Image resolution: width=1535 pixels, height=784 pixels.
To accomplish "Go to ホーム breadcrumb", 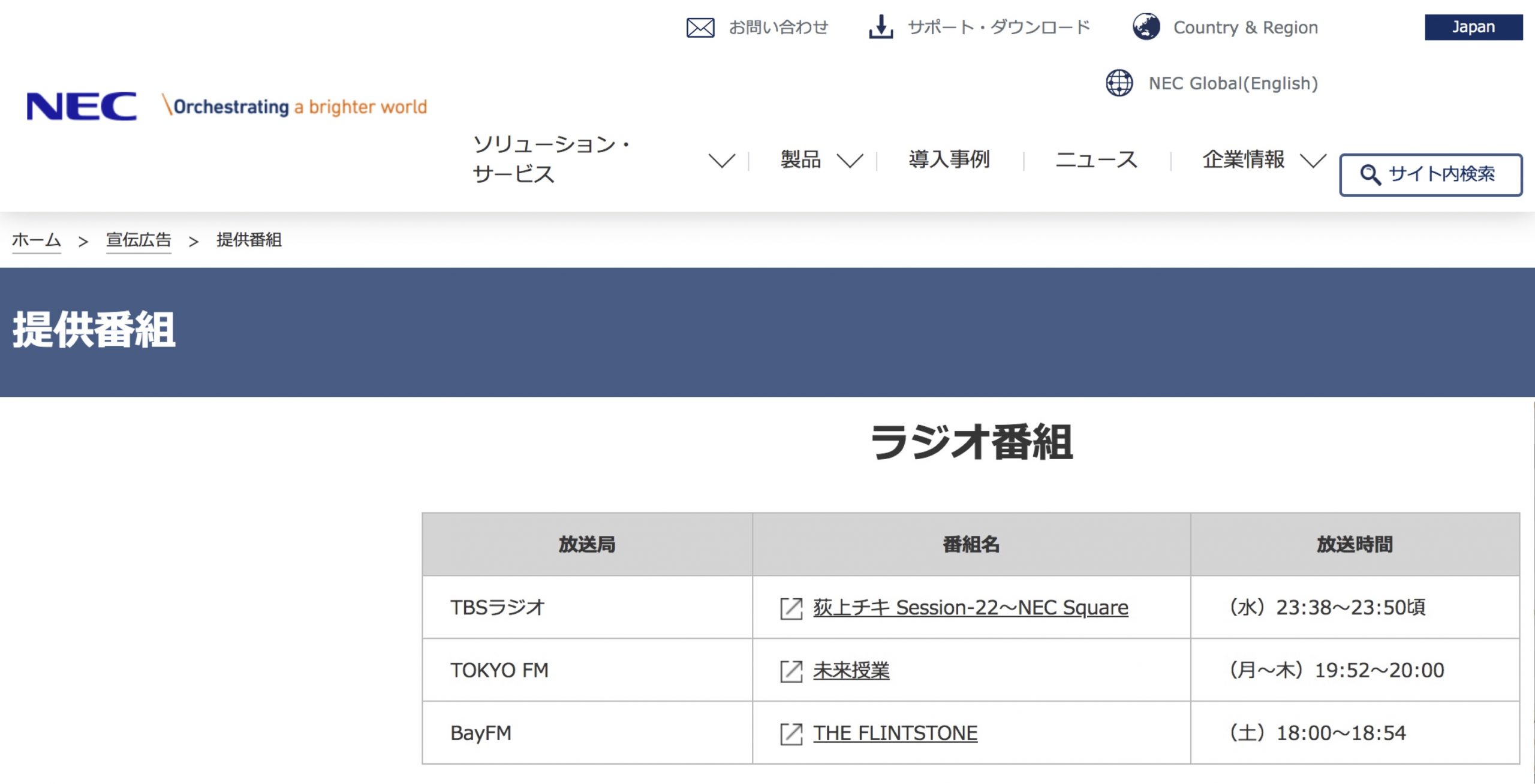I will (x=36, y=240).
